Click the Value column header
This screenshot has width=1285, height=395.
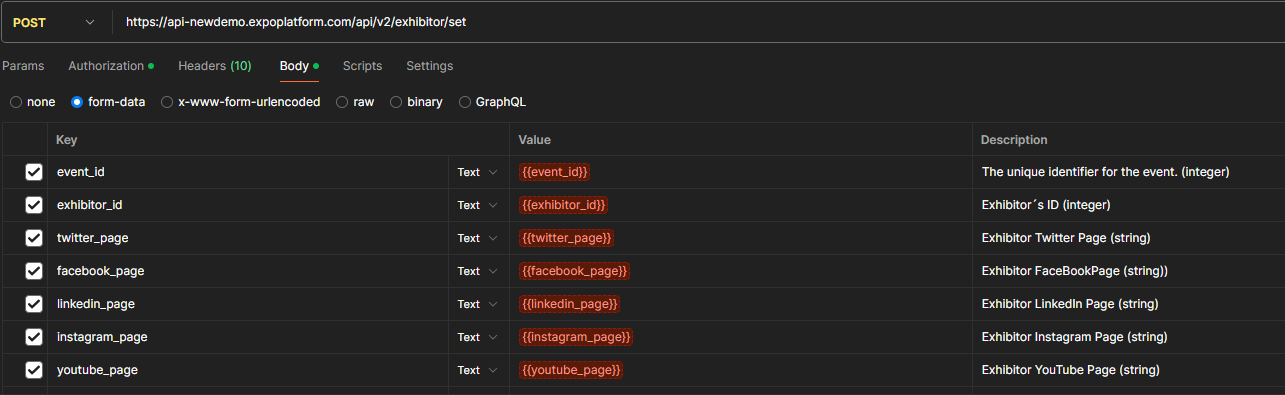534,140
